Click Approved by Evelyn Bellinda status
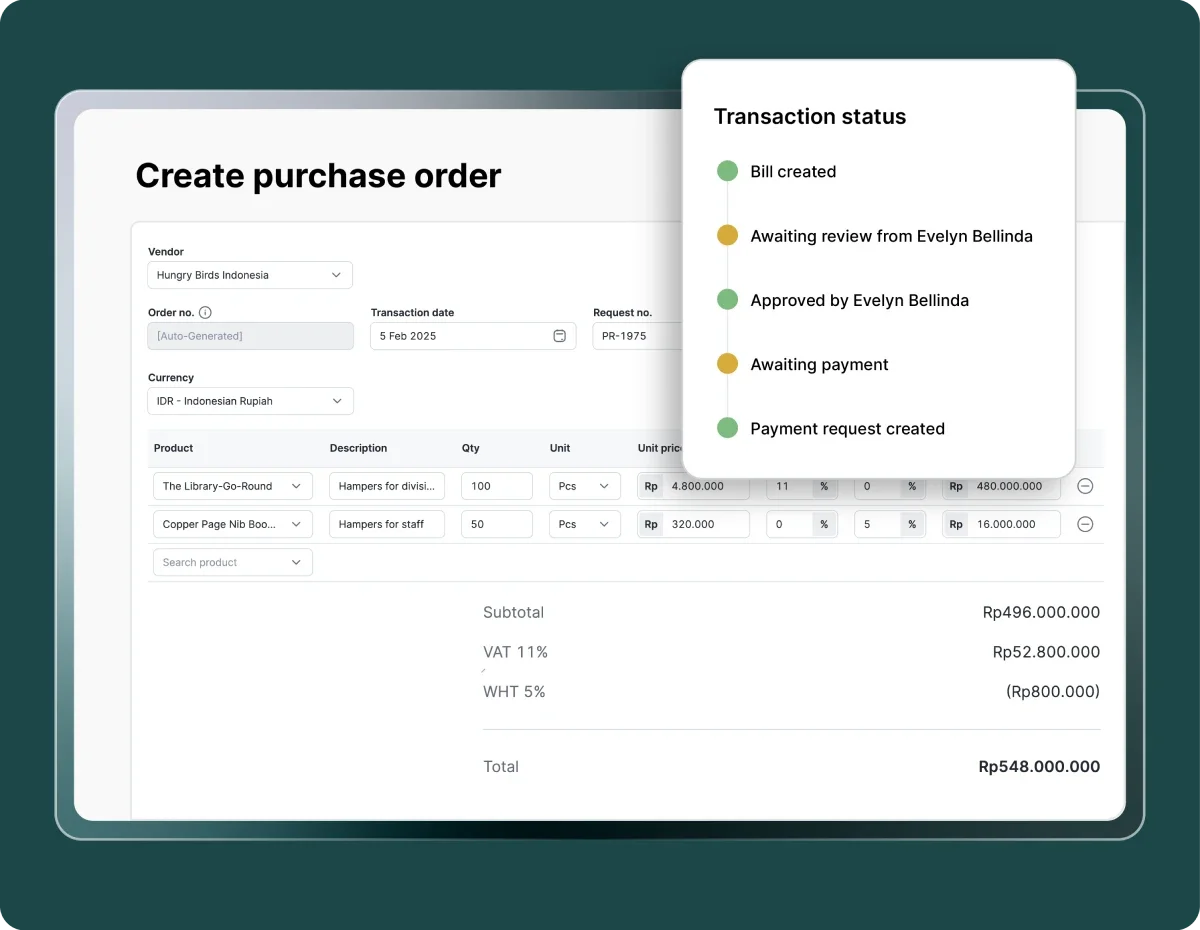This screenshot has height=930, width=1200. (859, 300)
